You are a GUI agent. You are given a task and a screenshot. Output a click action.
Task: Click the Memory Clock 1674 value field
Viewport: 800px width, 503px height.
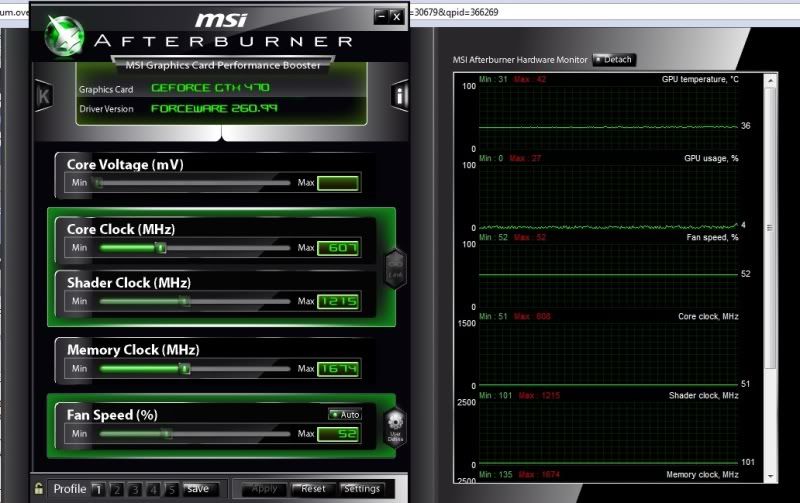338,369
